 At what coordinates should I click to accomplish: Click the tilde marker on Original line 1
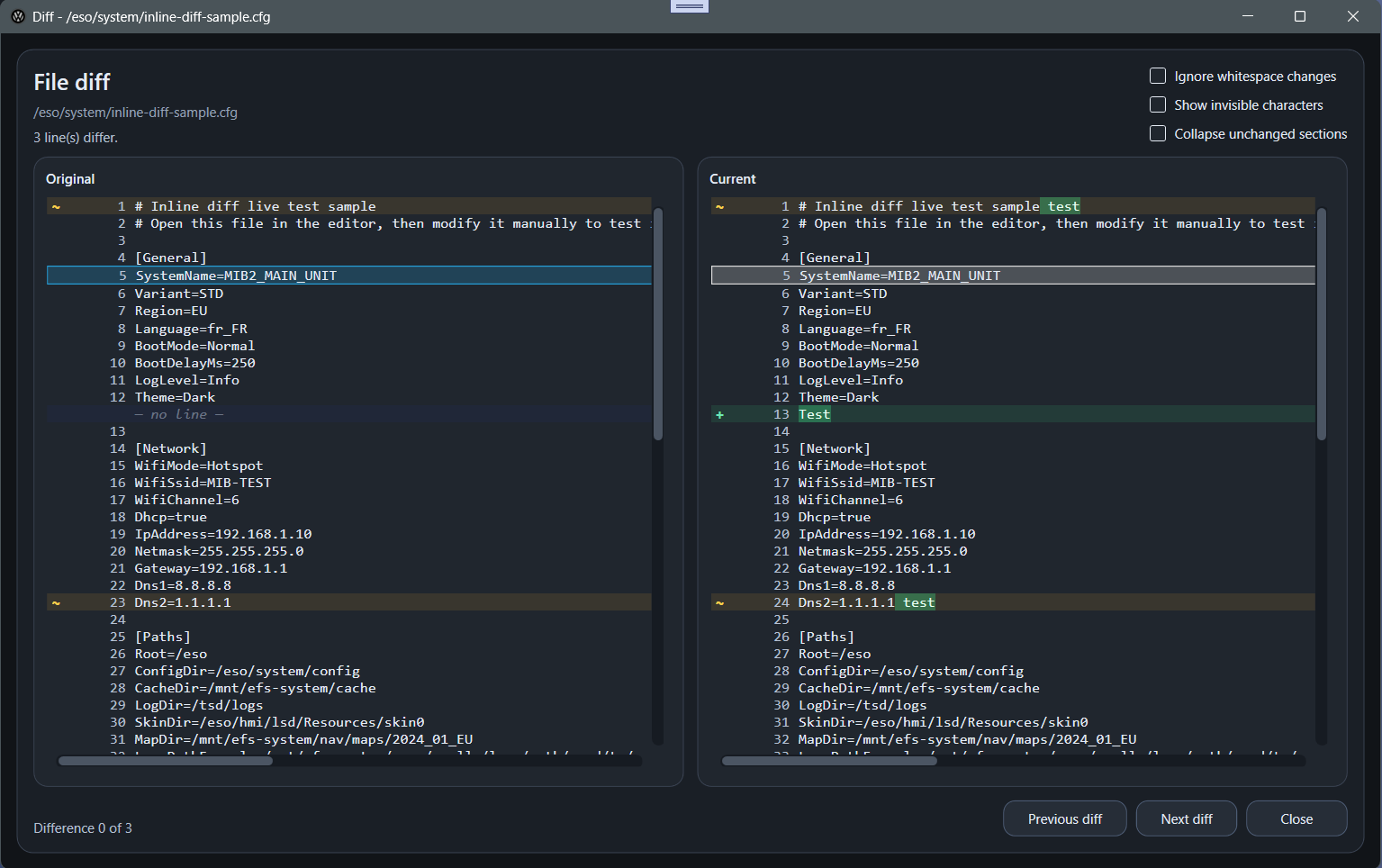coord(56,207)
